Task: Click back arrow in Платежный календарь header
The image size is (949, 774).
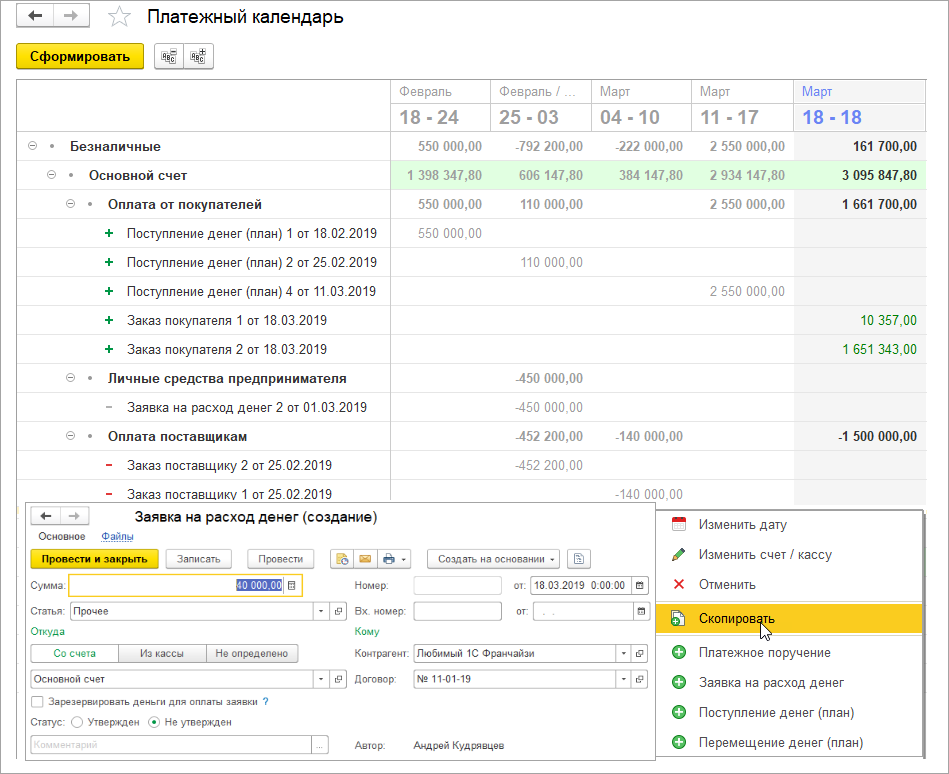Action: 35,17
